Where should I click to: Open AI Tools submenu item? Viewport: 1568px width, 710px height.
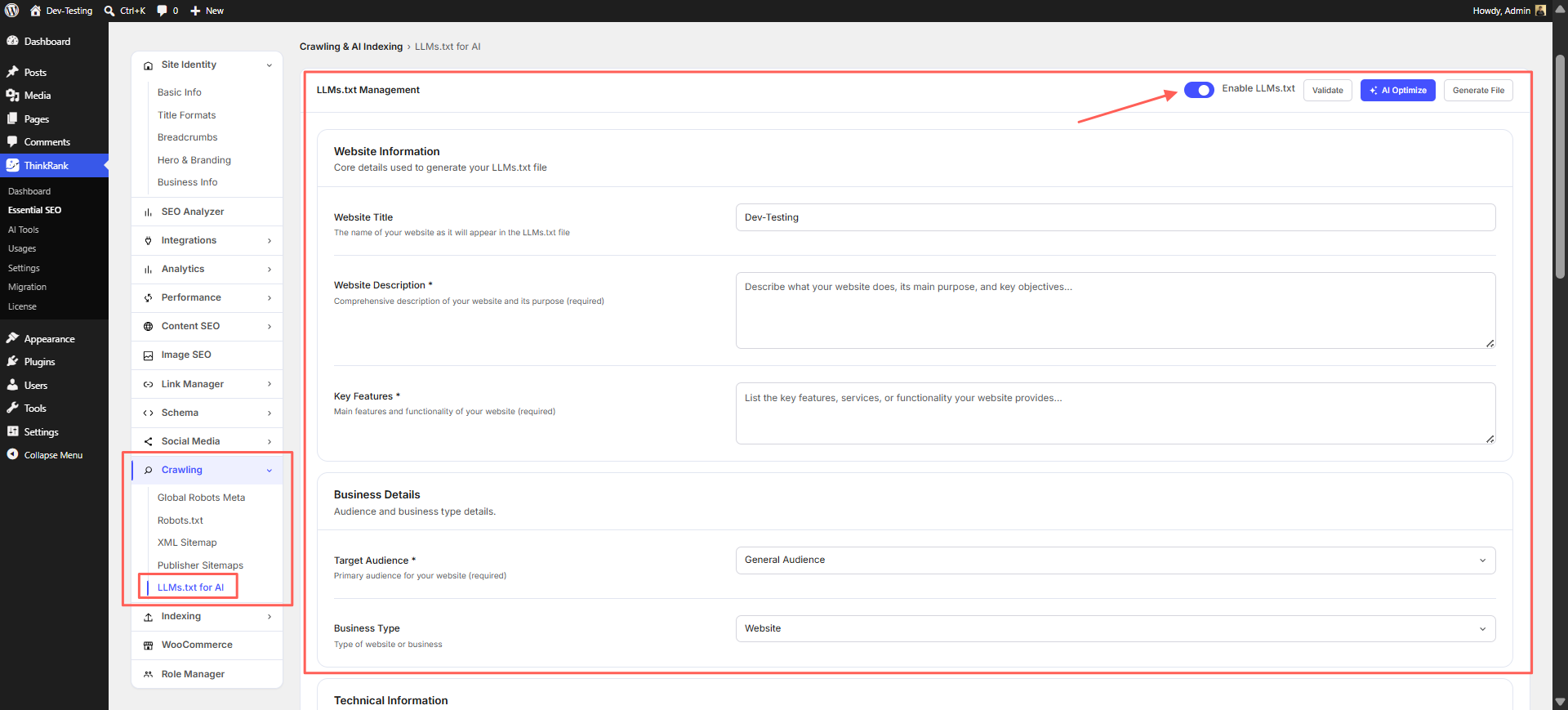coord(23,230)
